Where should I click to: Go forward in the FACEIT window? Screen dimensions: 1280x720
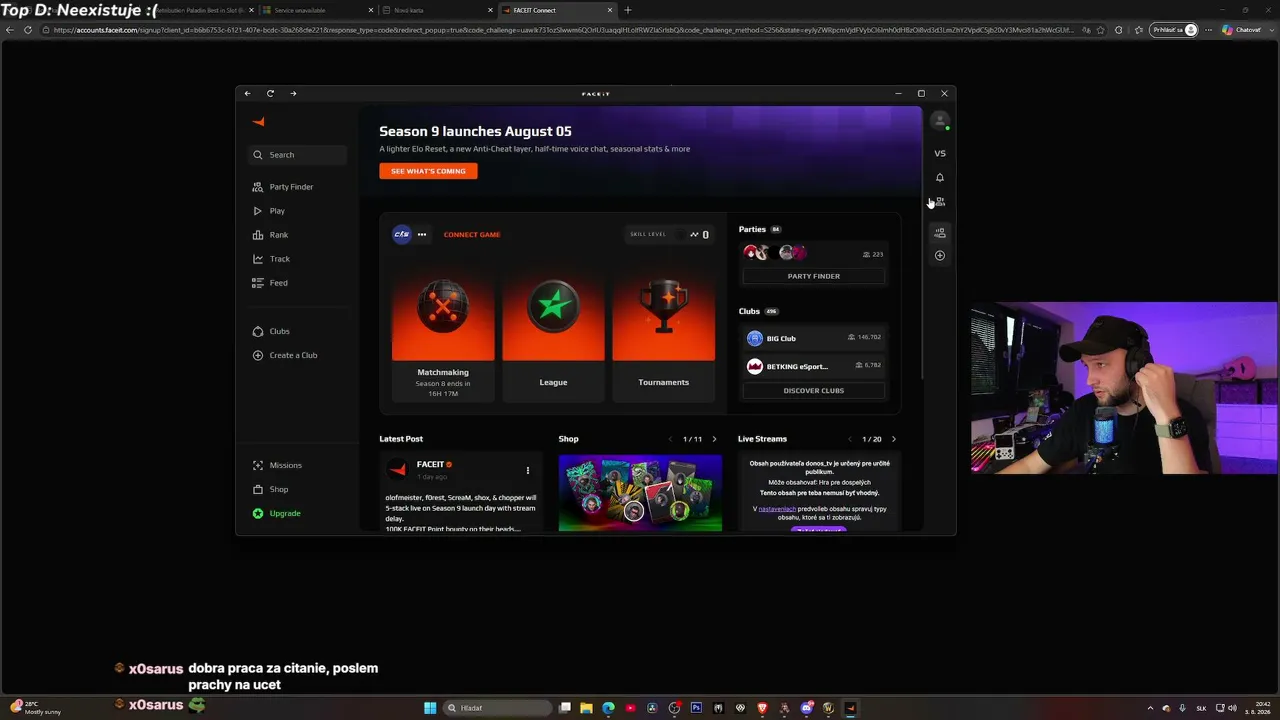coord(293,94)
